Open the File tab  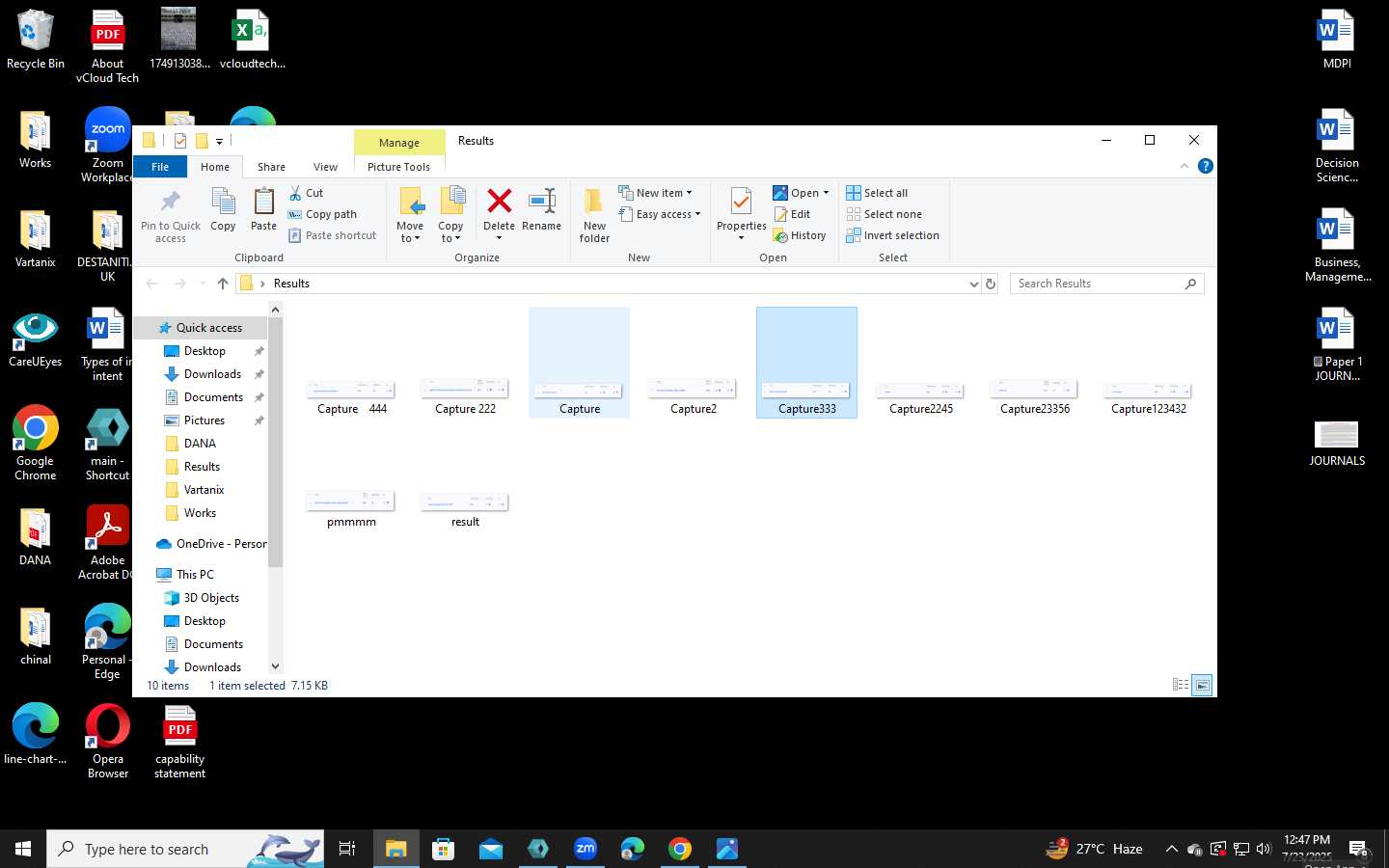[160, 166]
